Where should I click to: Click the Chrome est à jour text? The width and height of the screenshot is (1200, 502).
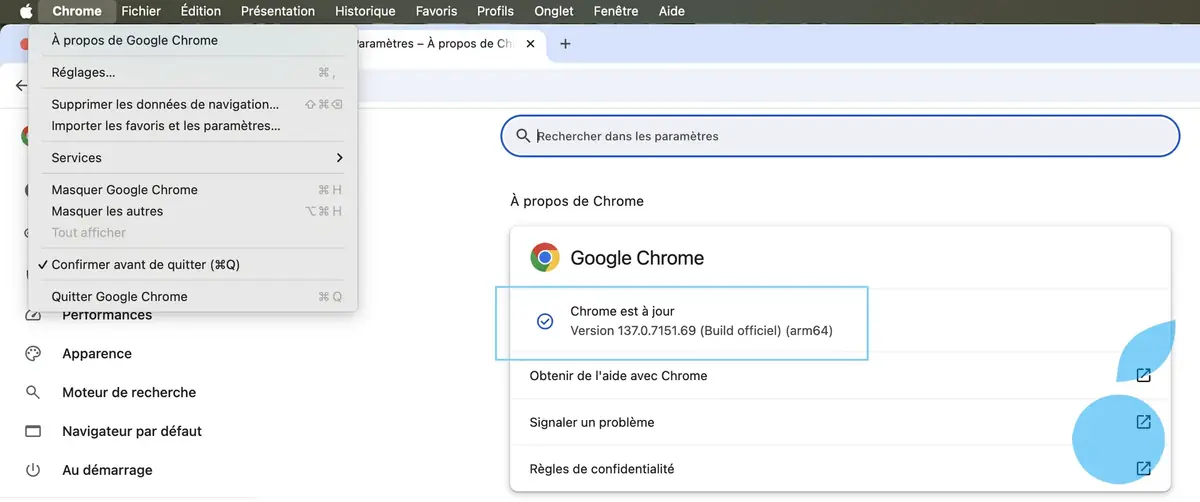tap(622, 312)
